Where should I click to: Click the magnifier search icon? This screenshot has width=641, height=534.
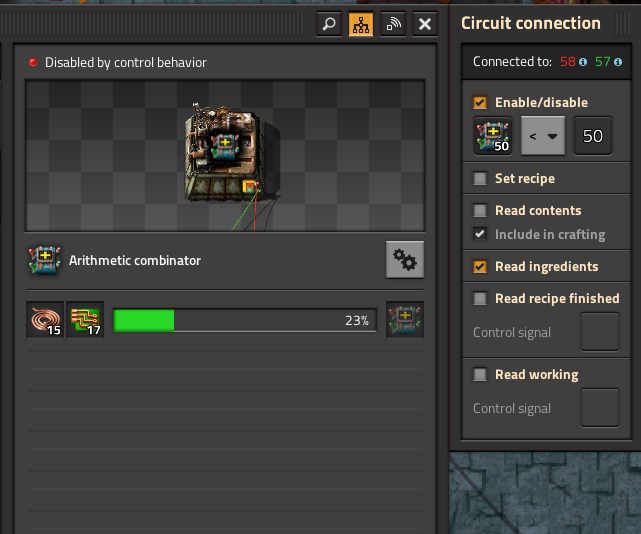tap(329, 24)
